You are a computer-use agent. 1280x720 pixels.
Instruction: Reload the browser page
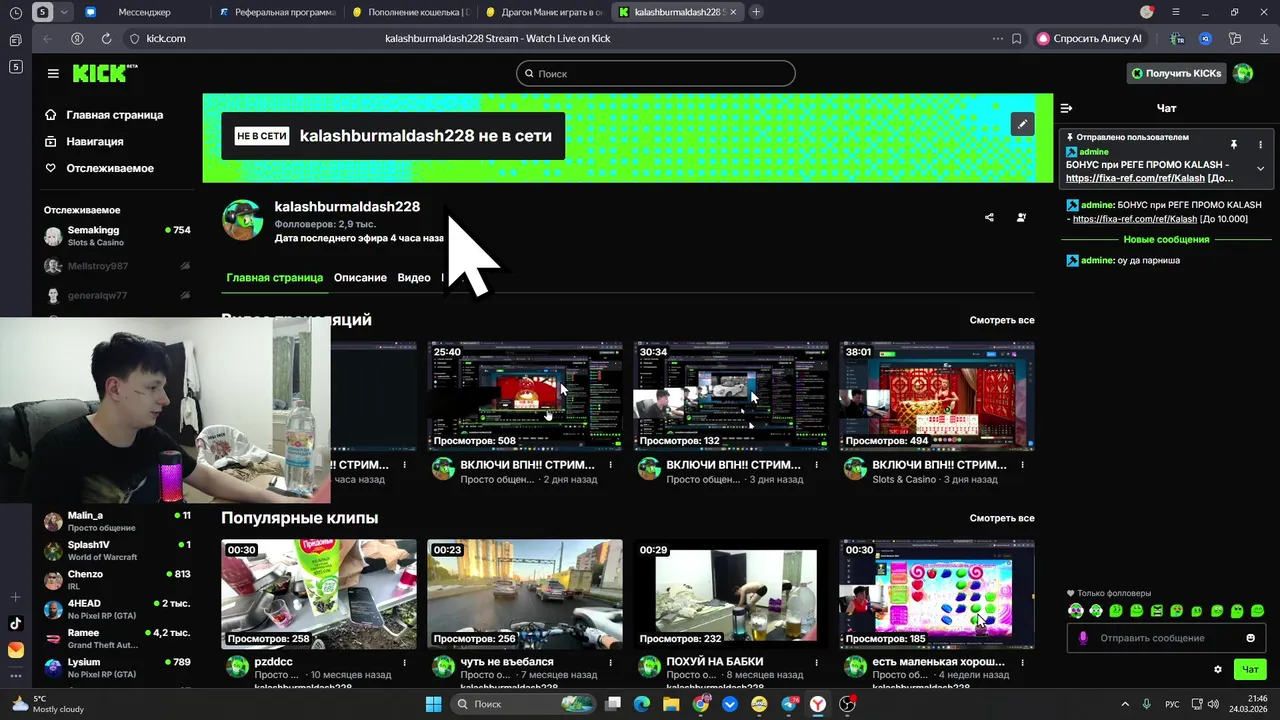(x=106, y=38)
